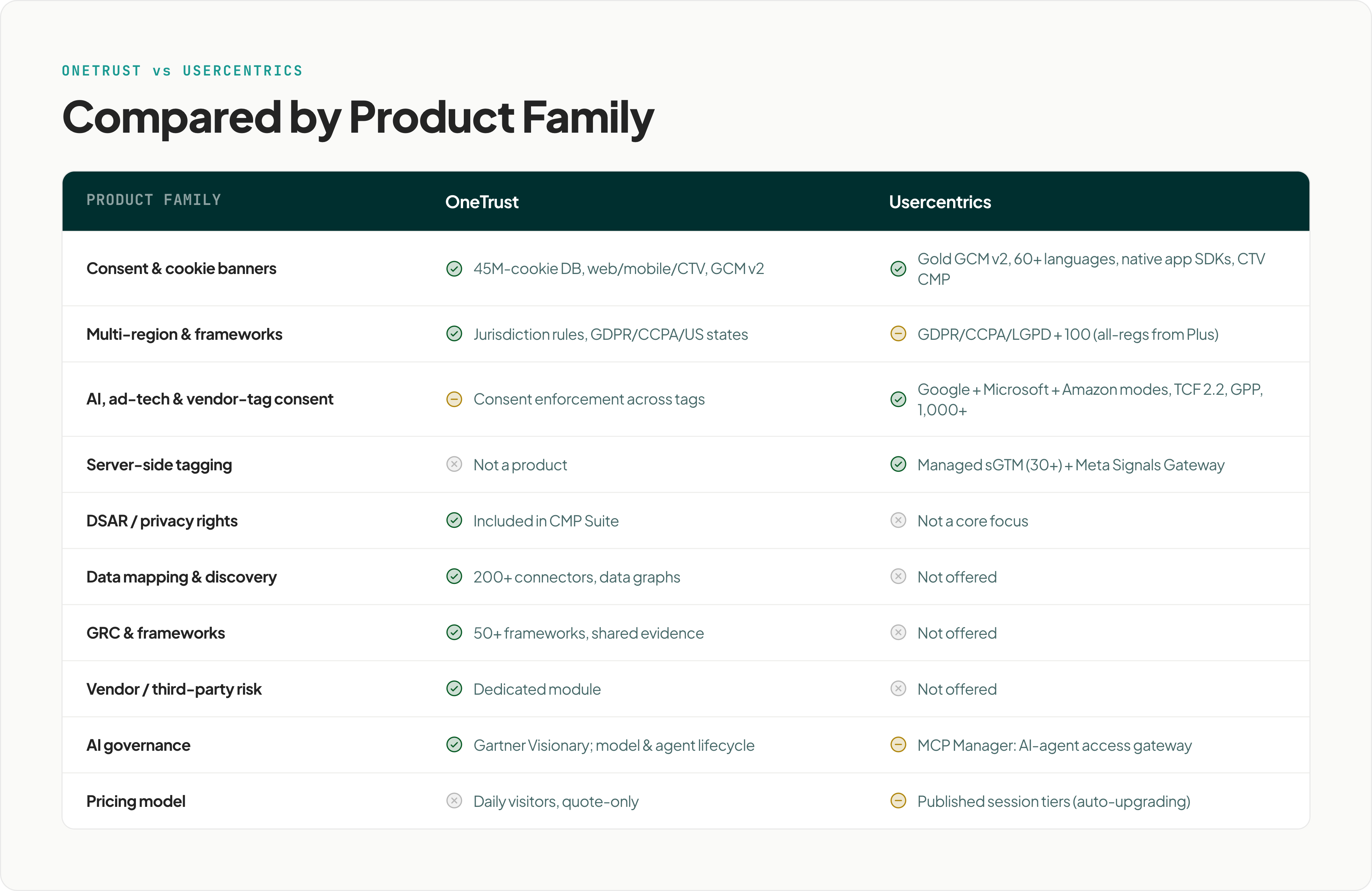
Task: Click grey X in Vendor / third-party risk Not offered
Action: [898, 689]
